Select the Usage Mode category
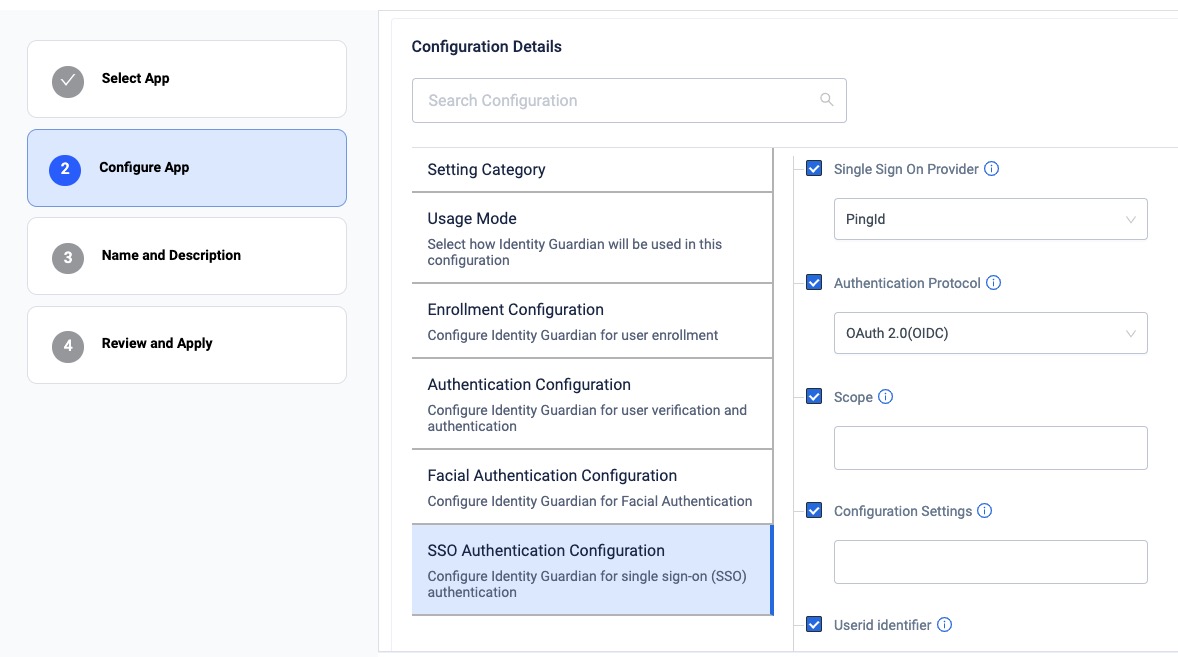Screen dimensions: 1178x657 (x=592, y=238)
